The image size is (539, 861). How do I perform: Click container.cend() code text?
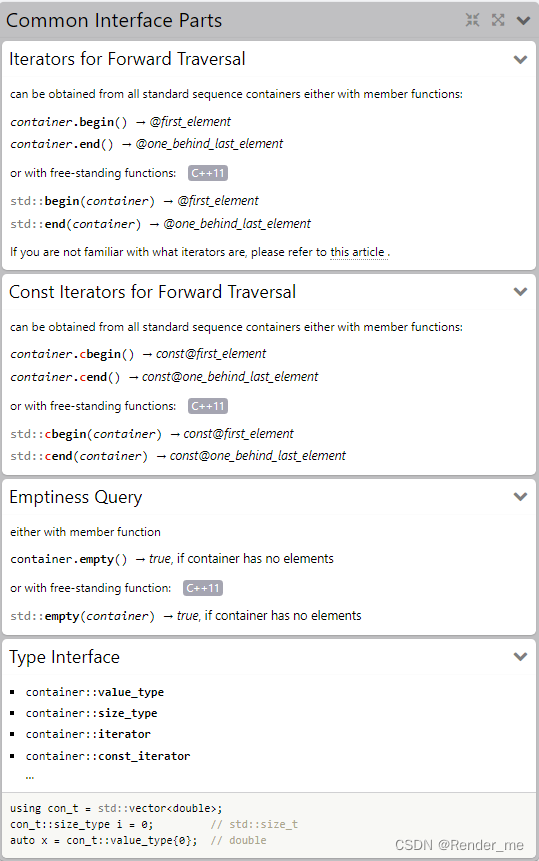pyautogui.click(x=65, y=377)
